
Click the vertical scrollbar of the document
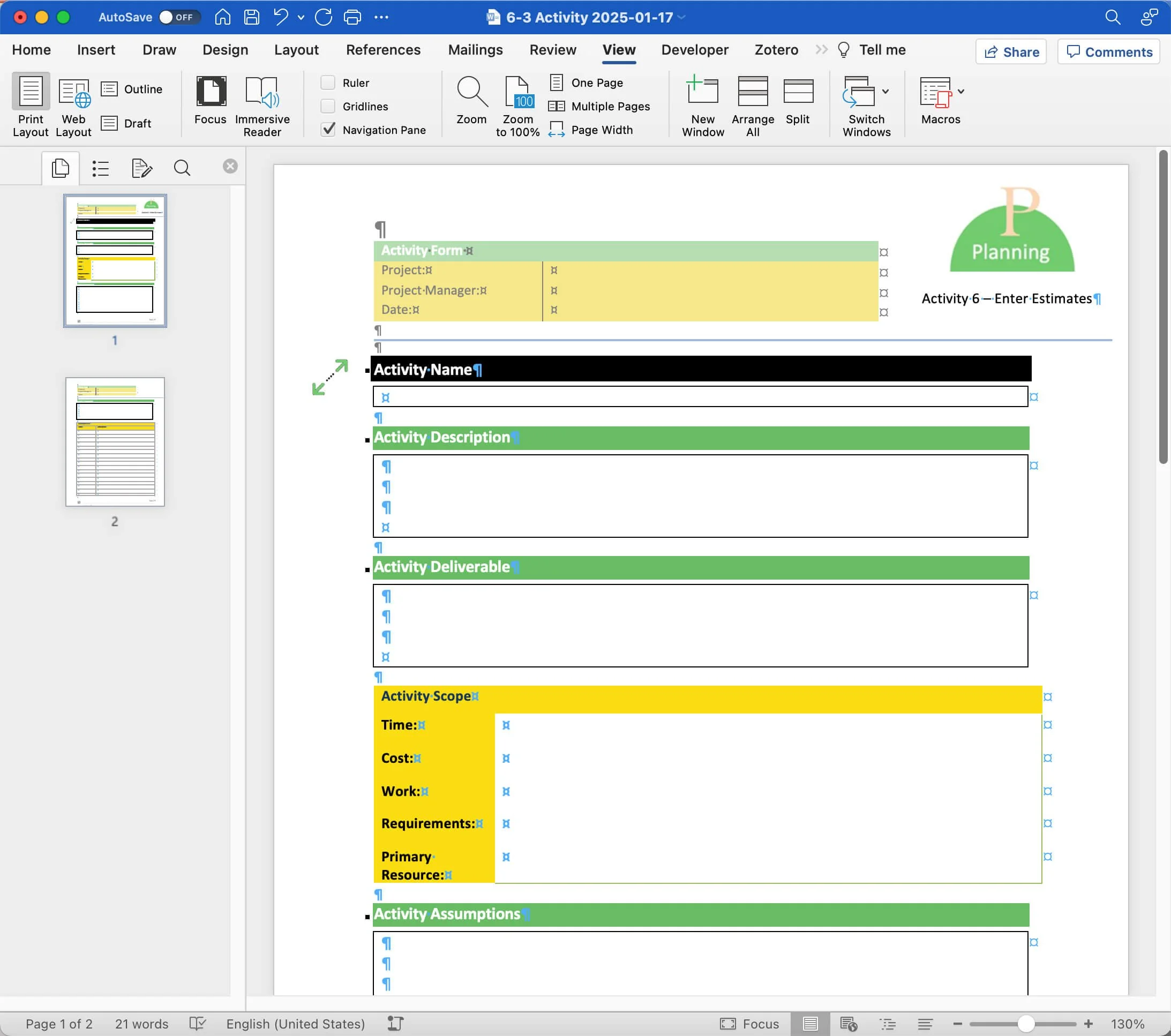click(x=1163, y=307)
